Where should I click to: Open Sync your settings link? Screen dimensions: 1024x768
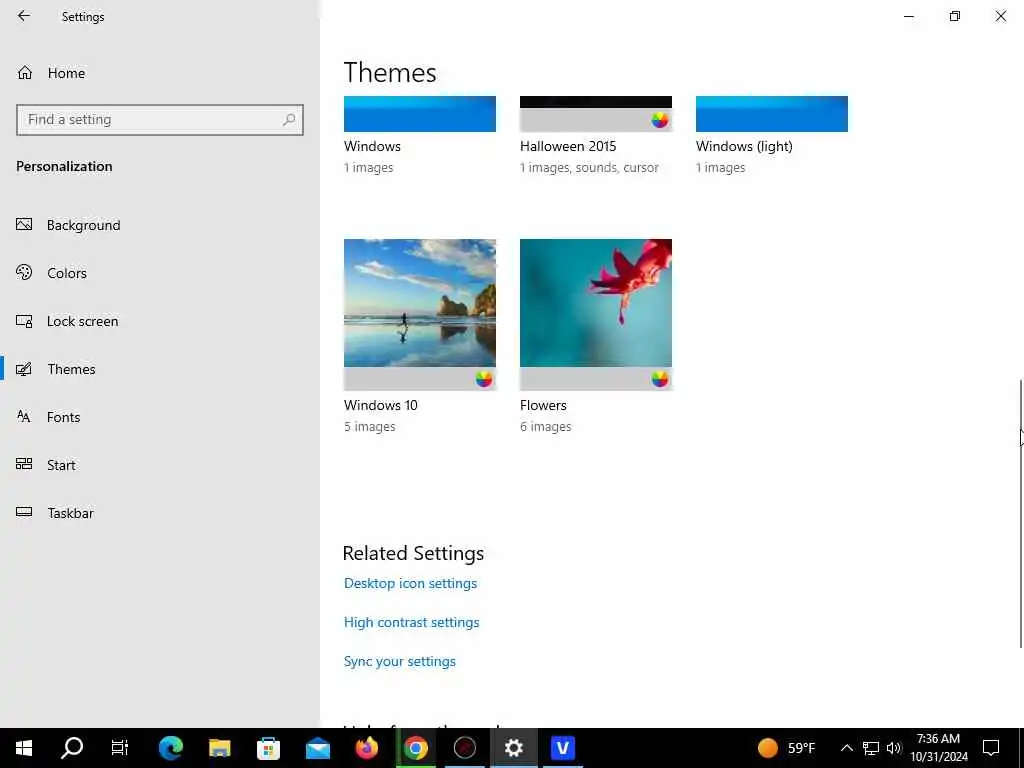[x=400, y=662]
